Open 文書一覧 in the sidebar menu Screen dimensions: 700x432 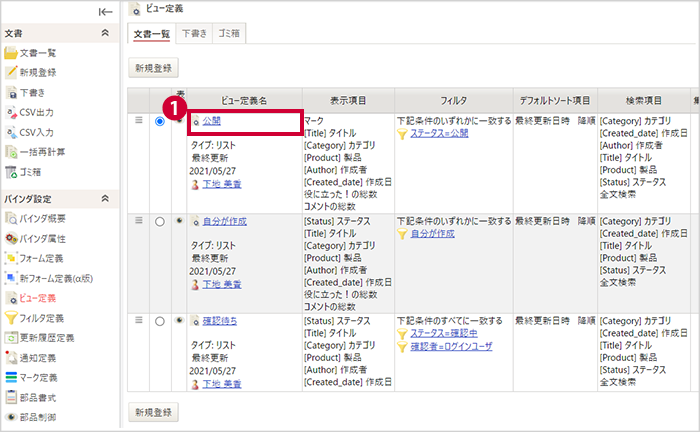pyautogui.click(x=38, y=53)
